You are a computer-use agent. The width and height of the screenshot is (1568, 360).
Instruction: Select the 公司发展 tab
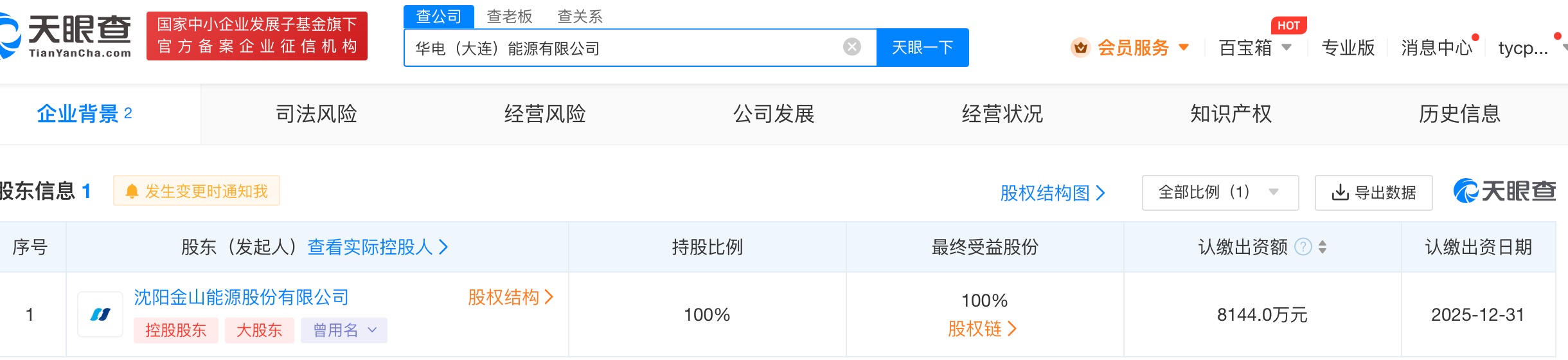(x=774, y=114)
